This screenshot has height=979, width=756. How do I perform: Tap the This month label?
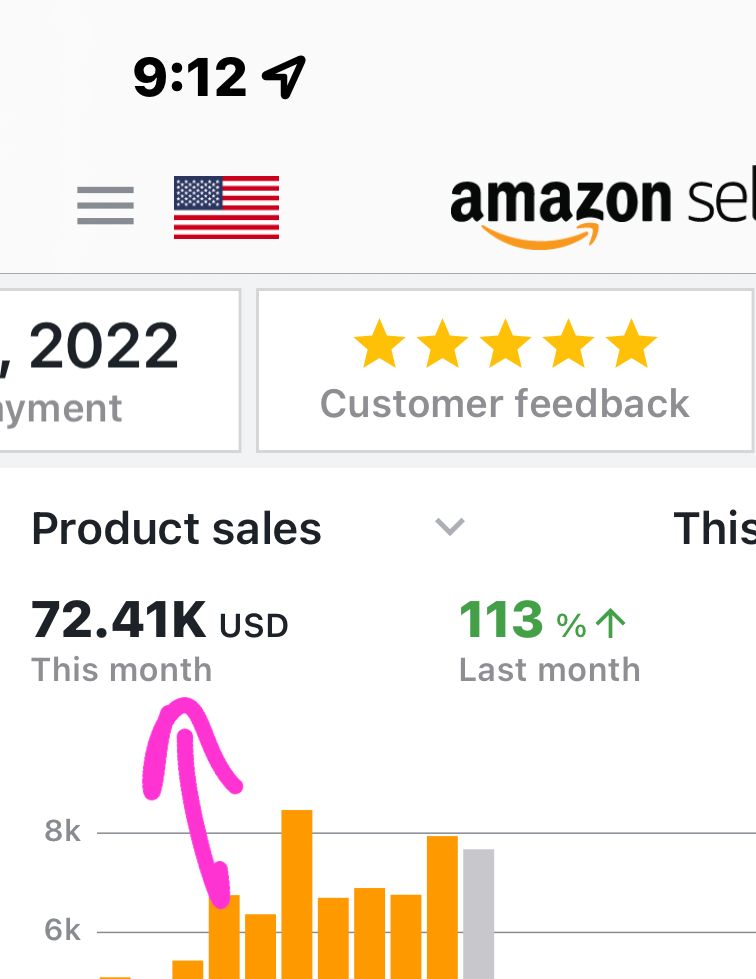pyautogui.click(x=121, y=670)
